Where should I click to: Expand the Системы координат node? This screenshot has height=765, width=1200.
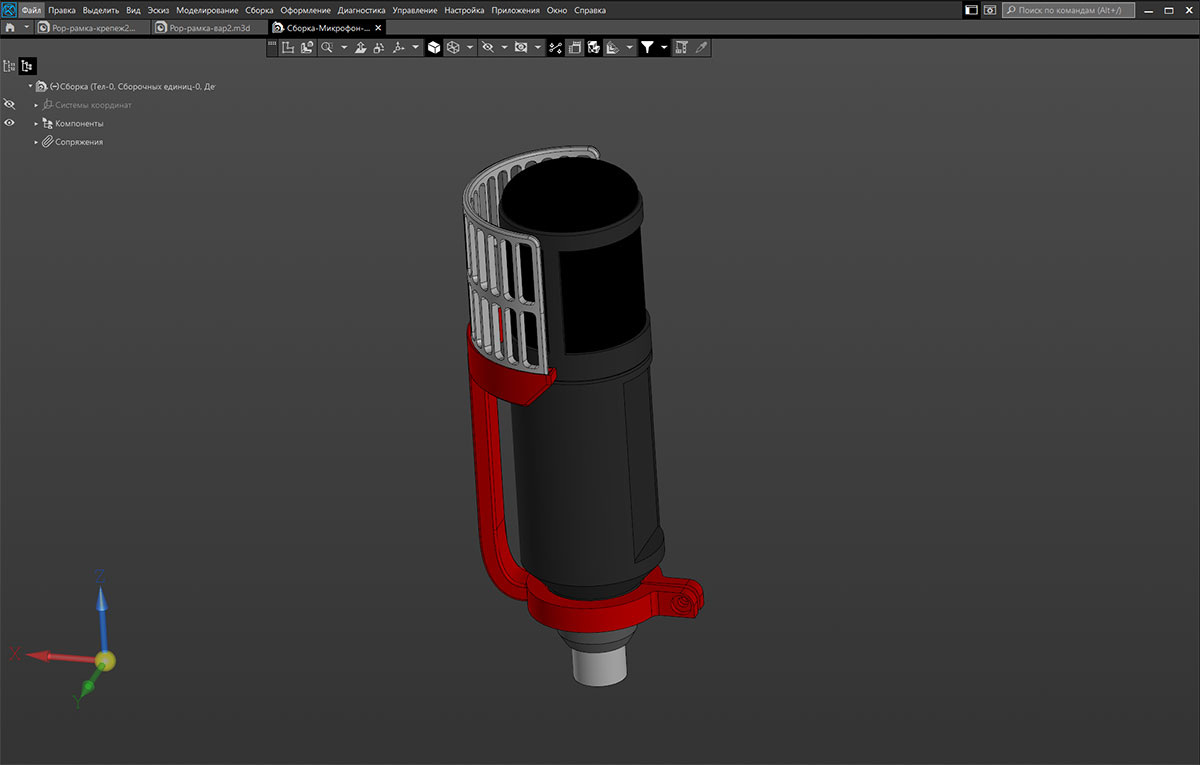[x=36, y=105]
